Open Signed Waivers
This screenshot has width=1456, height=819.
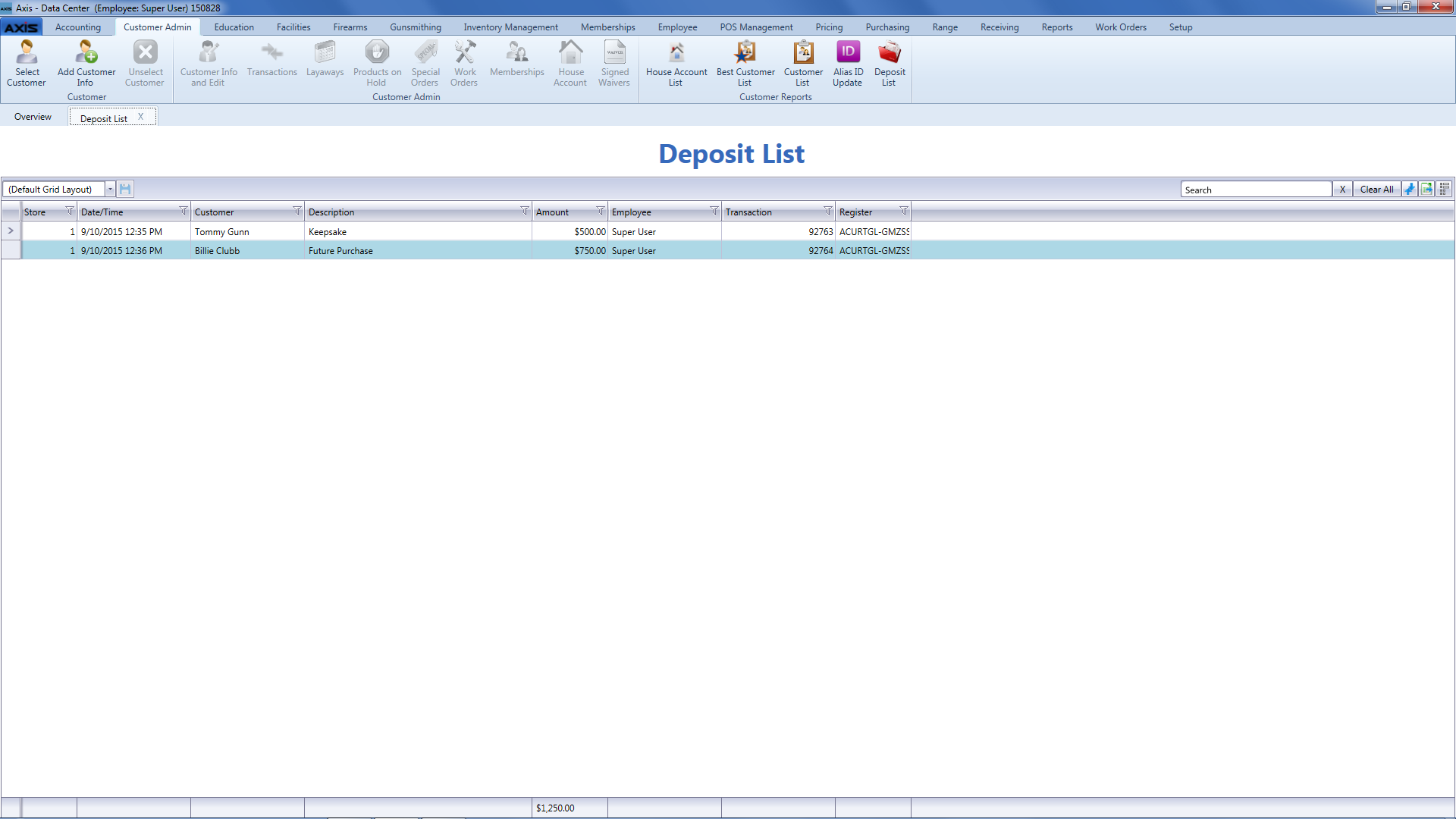[614, 64]
